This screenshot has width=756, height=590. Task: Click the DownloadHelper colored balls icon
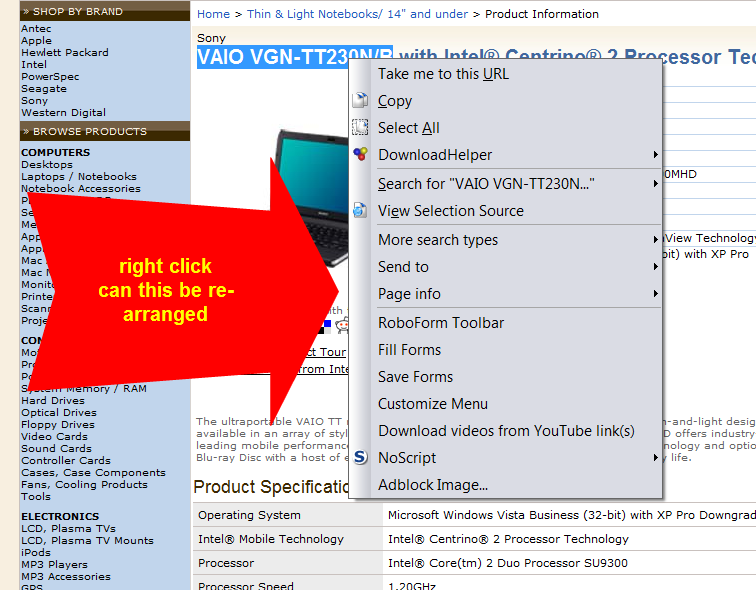360,154
